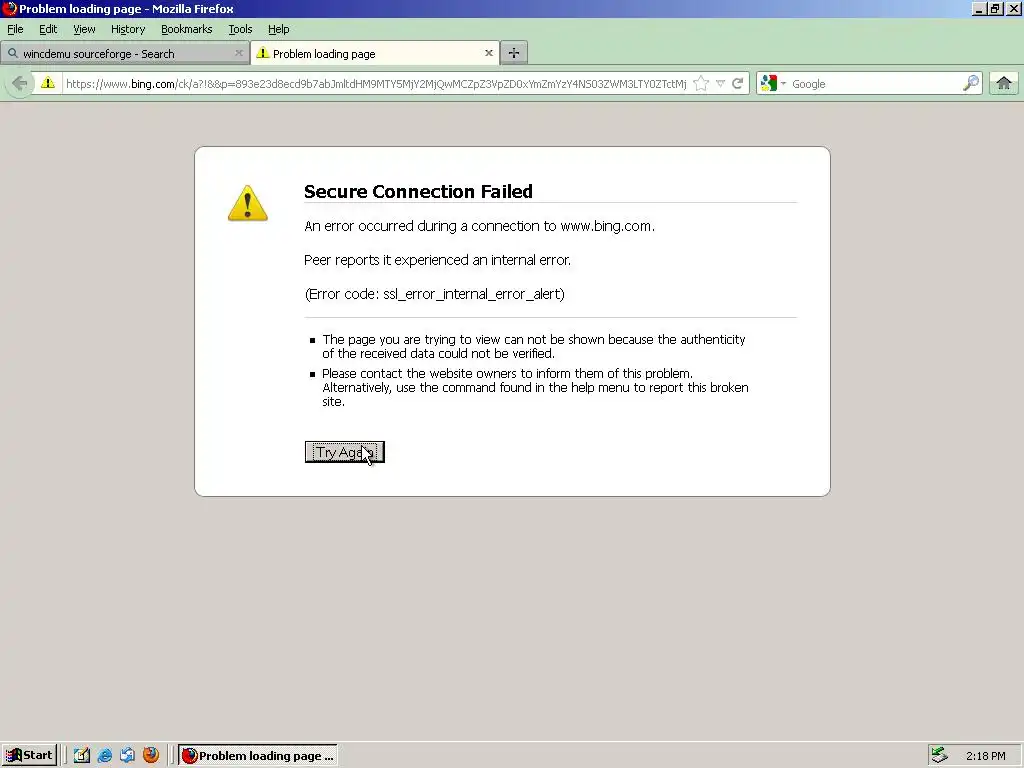
Task: Click into the bing.com URL address field
Action: click(376, 84)
